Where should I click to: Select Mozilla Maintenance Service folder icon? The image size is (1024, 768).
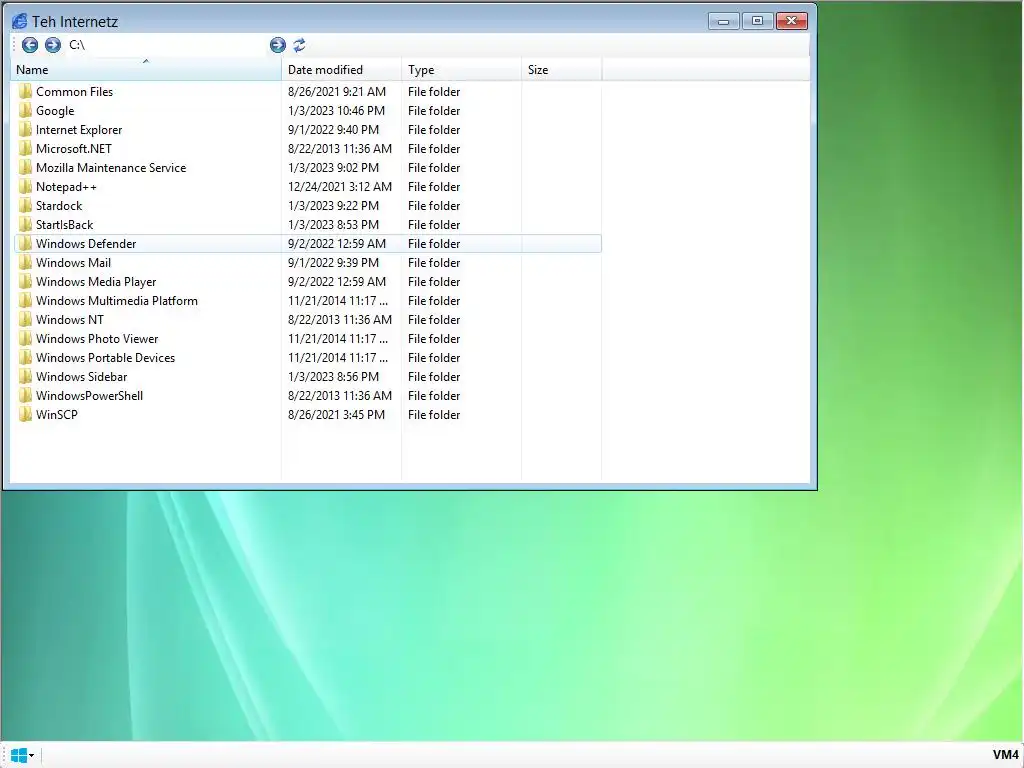click(25, 167)
